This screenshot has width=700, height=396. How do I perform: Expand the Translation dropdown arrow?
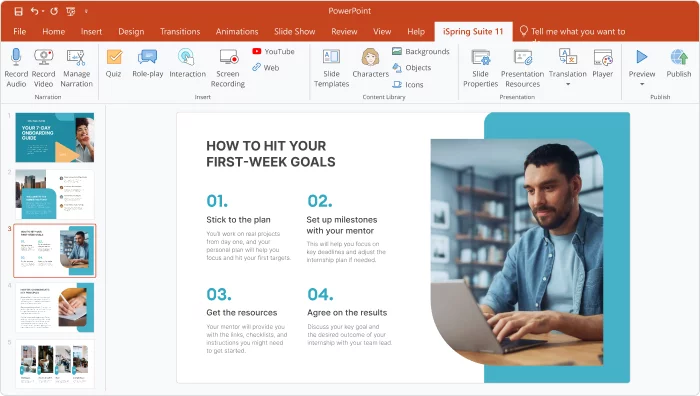pyautogui.click(x=568, y=84)
